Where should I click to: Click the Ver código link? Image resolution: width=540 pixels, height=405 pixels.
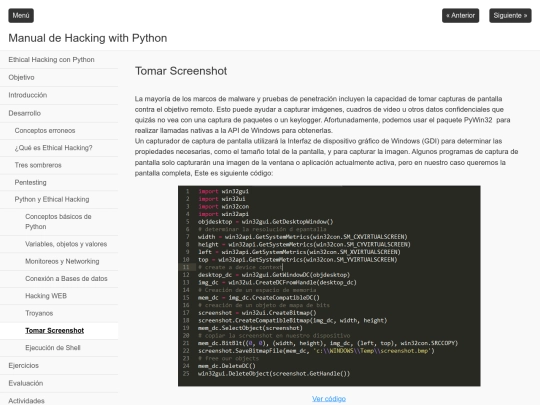pyautogui.click(x=329, y=398)
